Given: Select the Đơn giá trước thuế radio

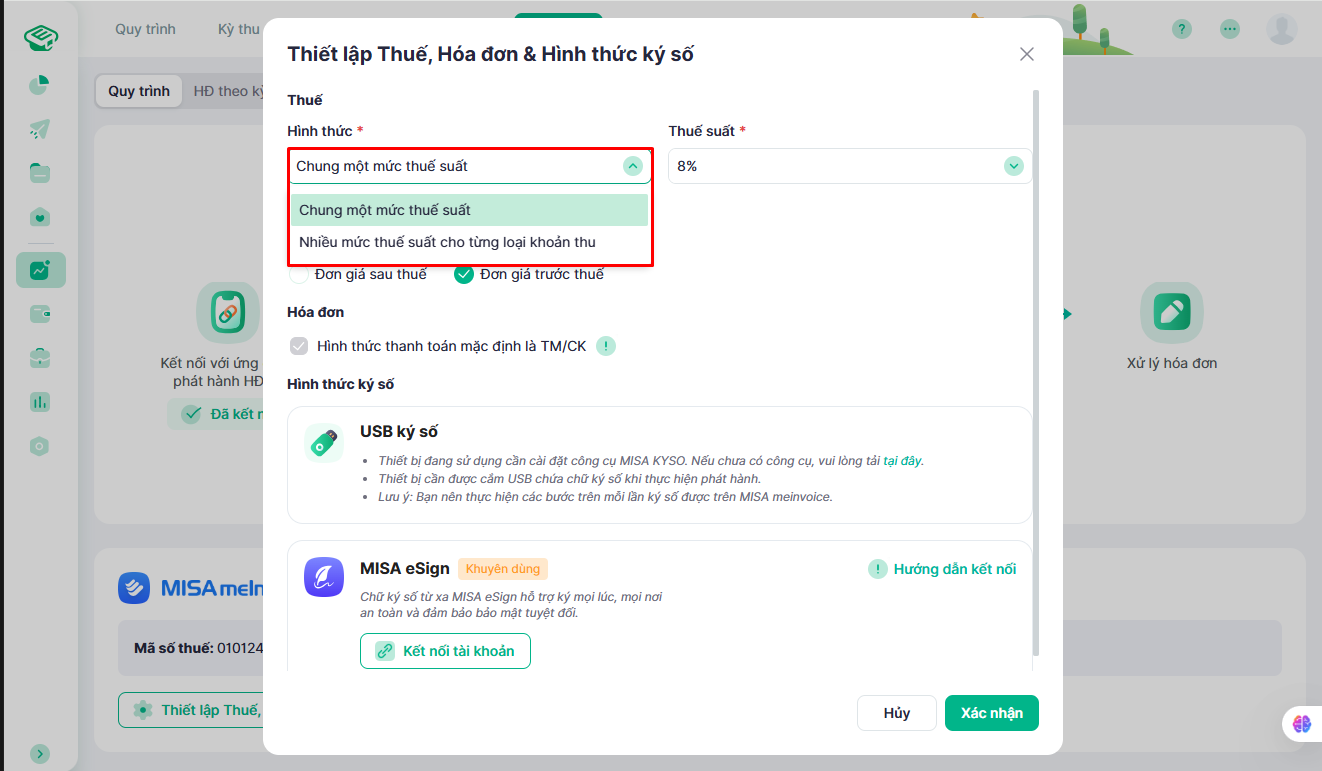Looking at the screenshot, I should pyautogui.click(x=464, y=274).
